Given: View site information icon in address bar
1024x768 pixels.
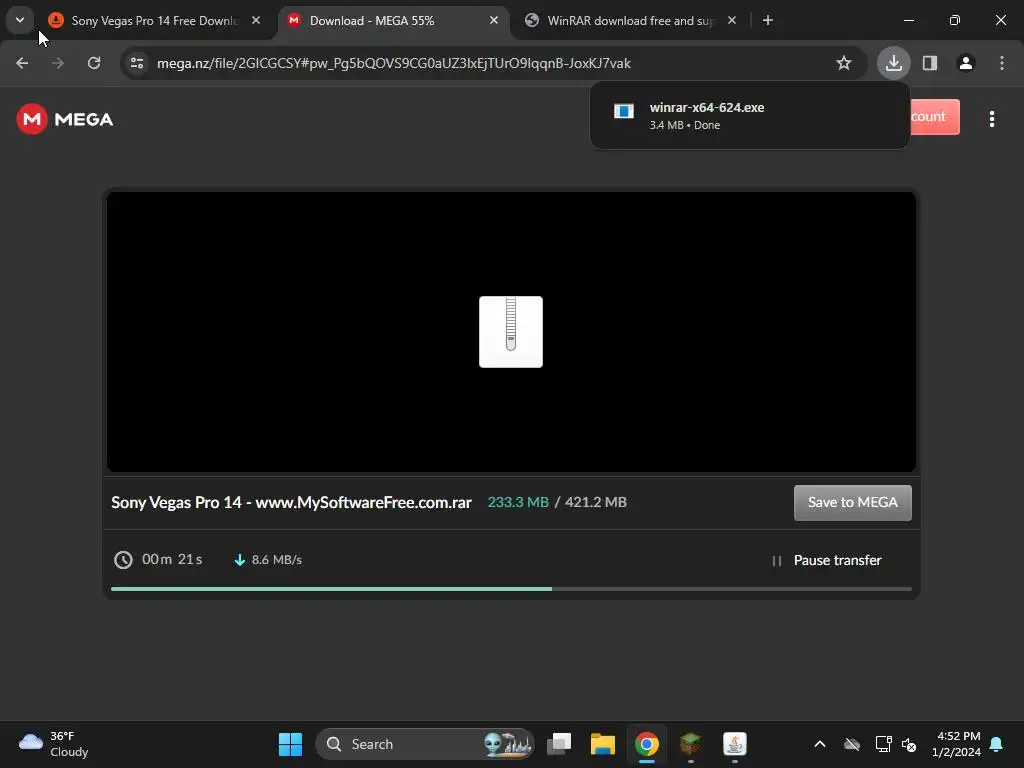Looking at the screenshot, I should pos(137,63).
